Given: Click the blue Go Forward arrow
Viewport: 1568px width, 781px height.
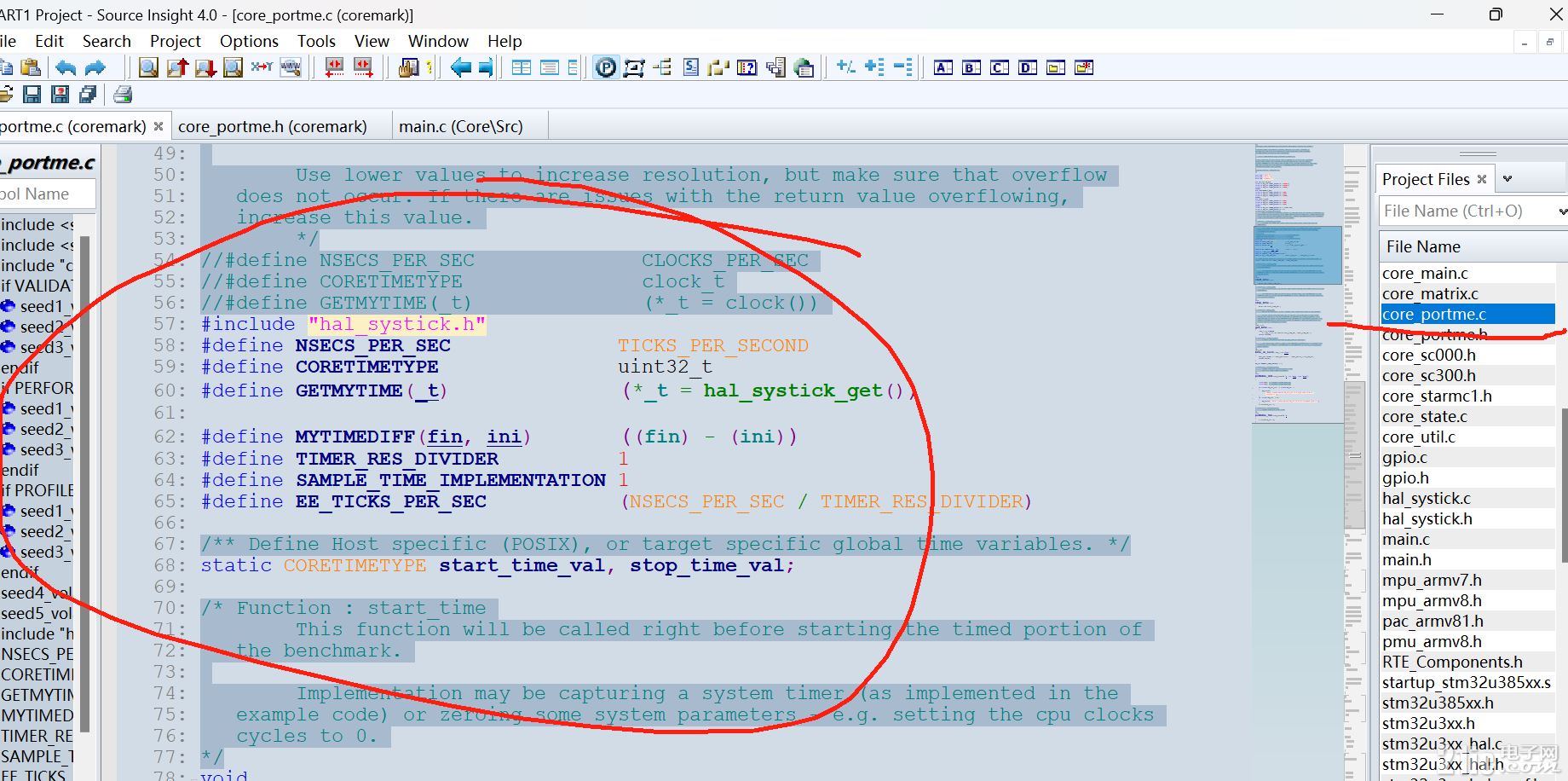Looking at the screenshot, I should (x=486, y=67).
